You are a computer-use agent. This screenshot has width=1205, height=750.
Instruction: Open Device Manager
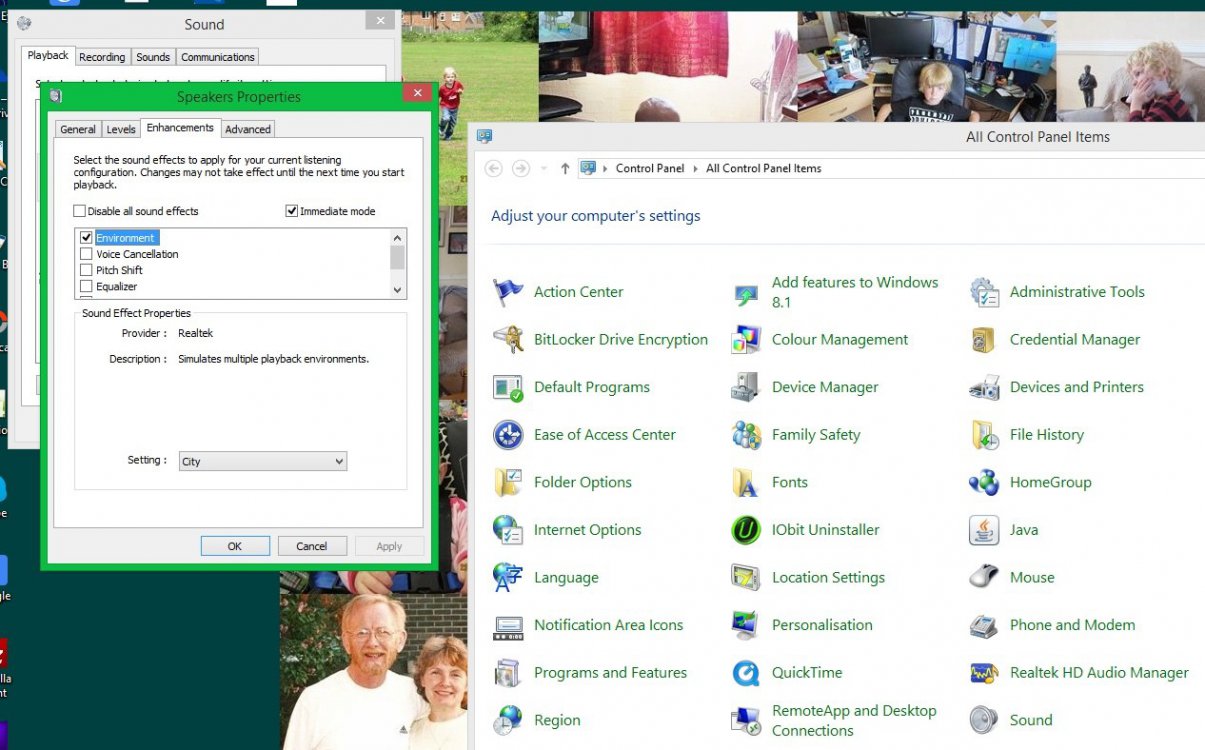point(825,387)
